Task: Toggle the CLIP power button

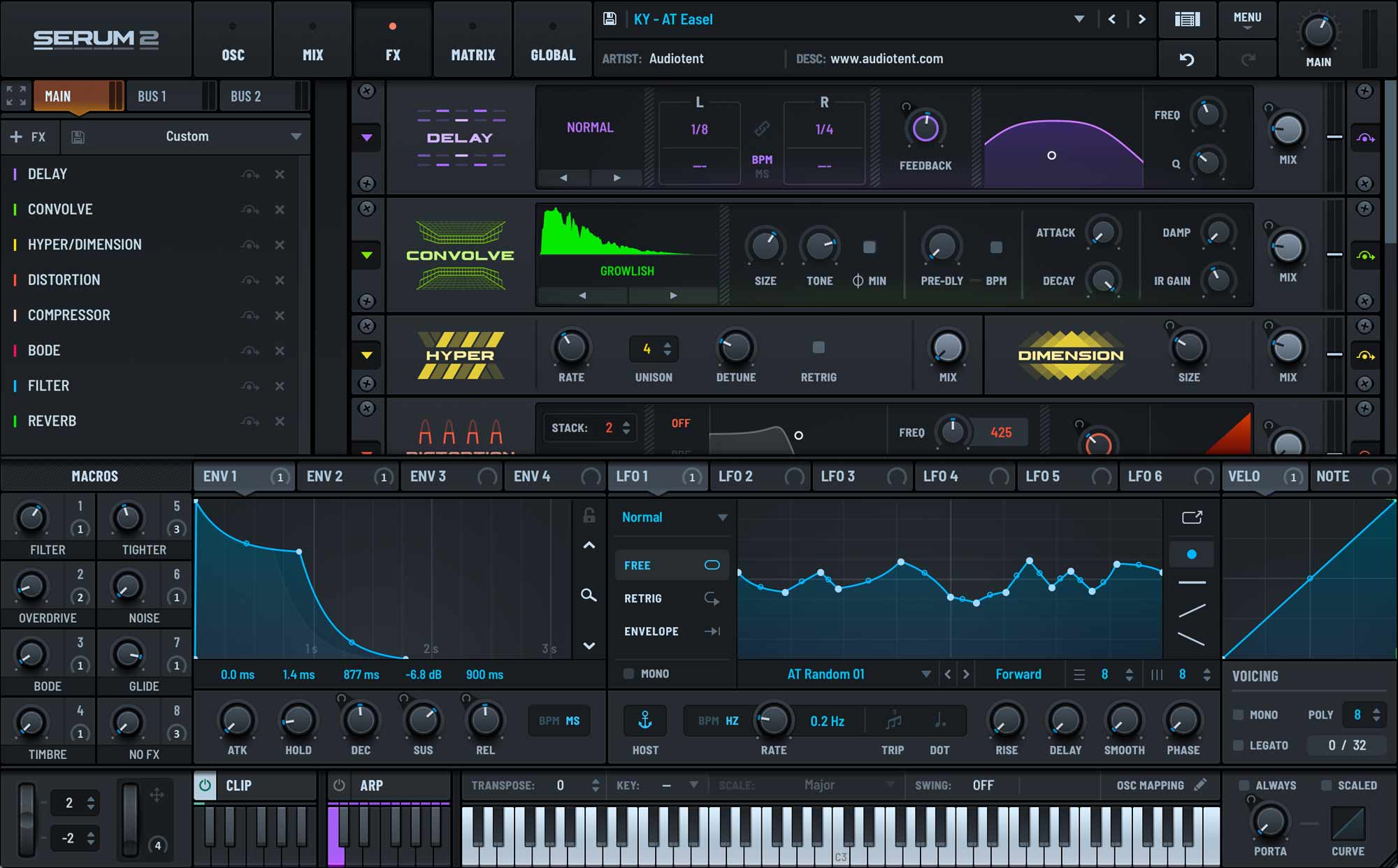Action: [205, 786]
